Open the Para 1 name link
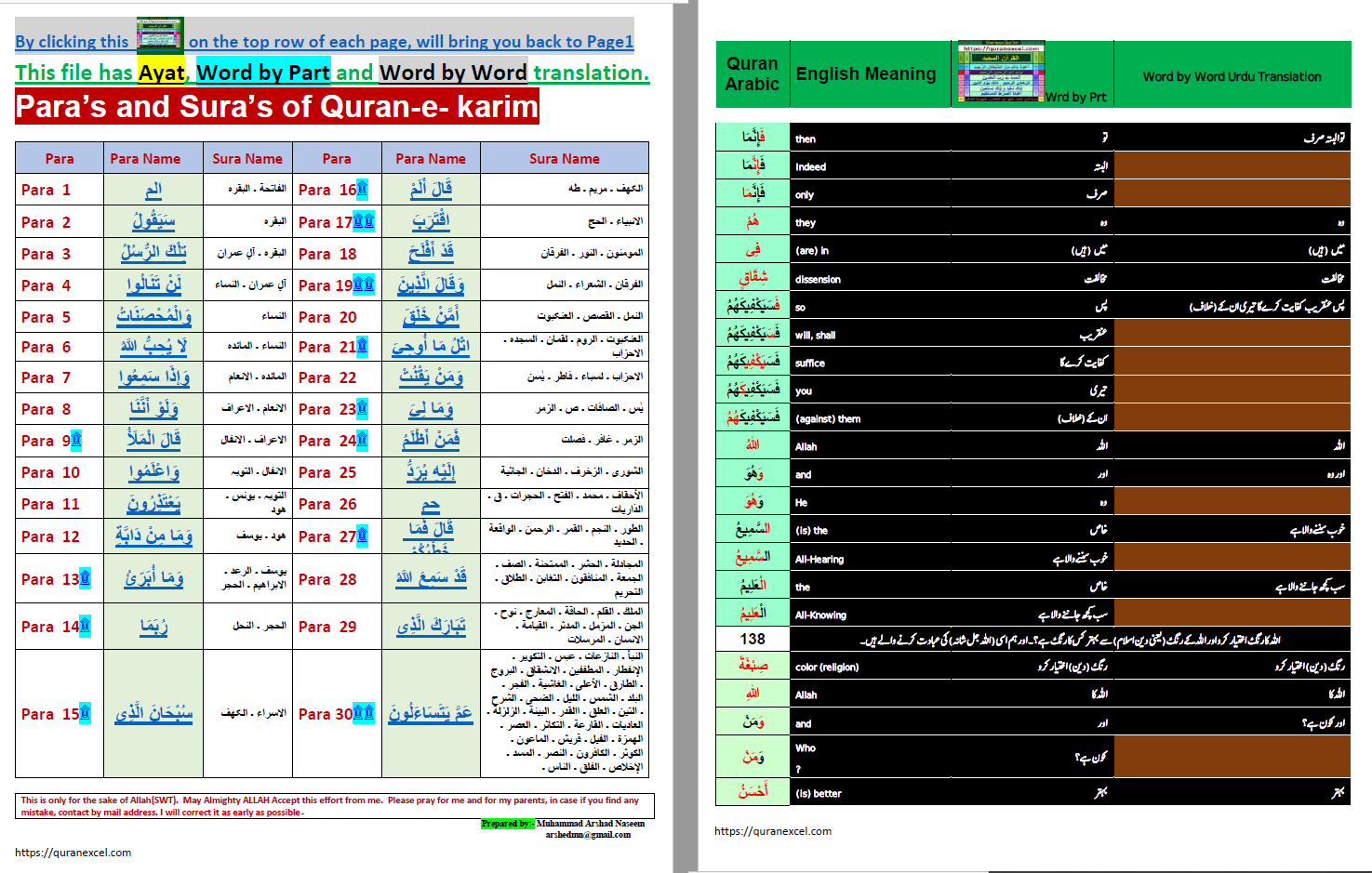 153,189
